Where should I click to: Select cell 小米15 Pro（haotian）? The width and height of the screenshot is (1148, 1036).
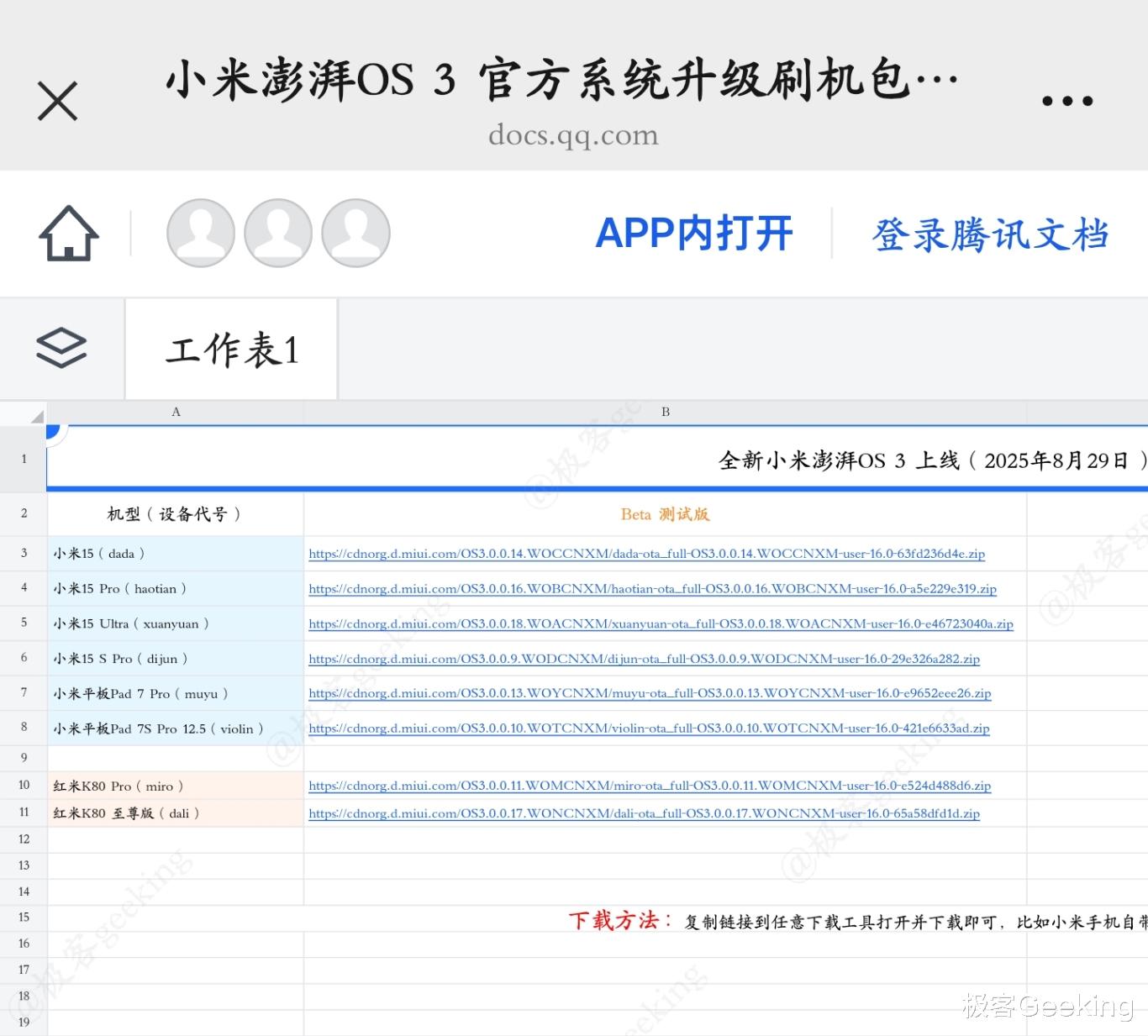click(x=176, y=589)
